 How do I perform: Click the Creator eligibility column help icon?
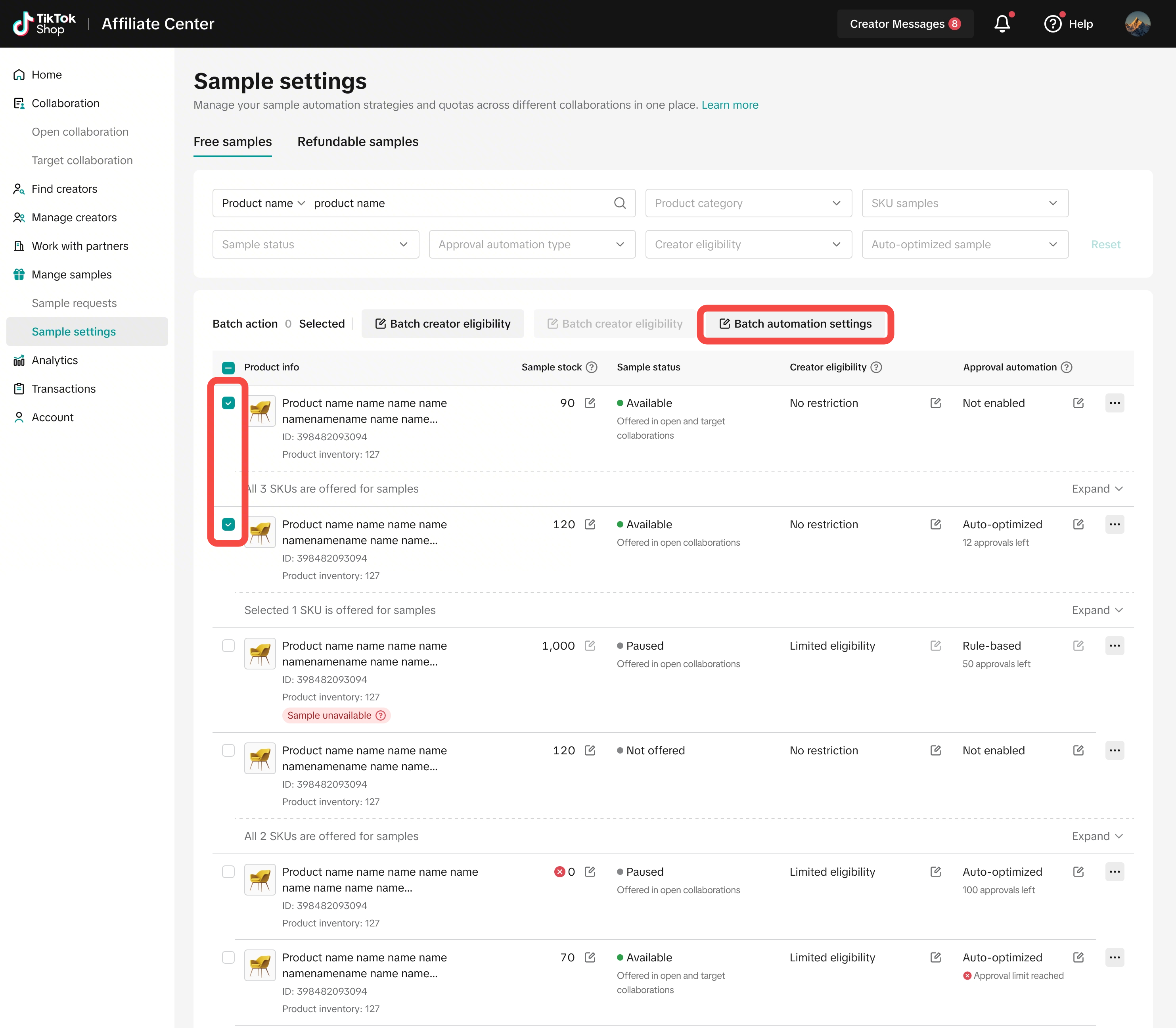tap(876, 367)
